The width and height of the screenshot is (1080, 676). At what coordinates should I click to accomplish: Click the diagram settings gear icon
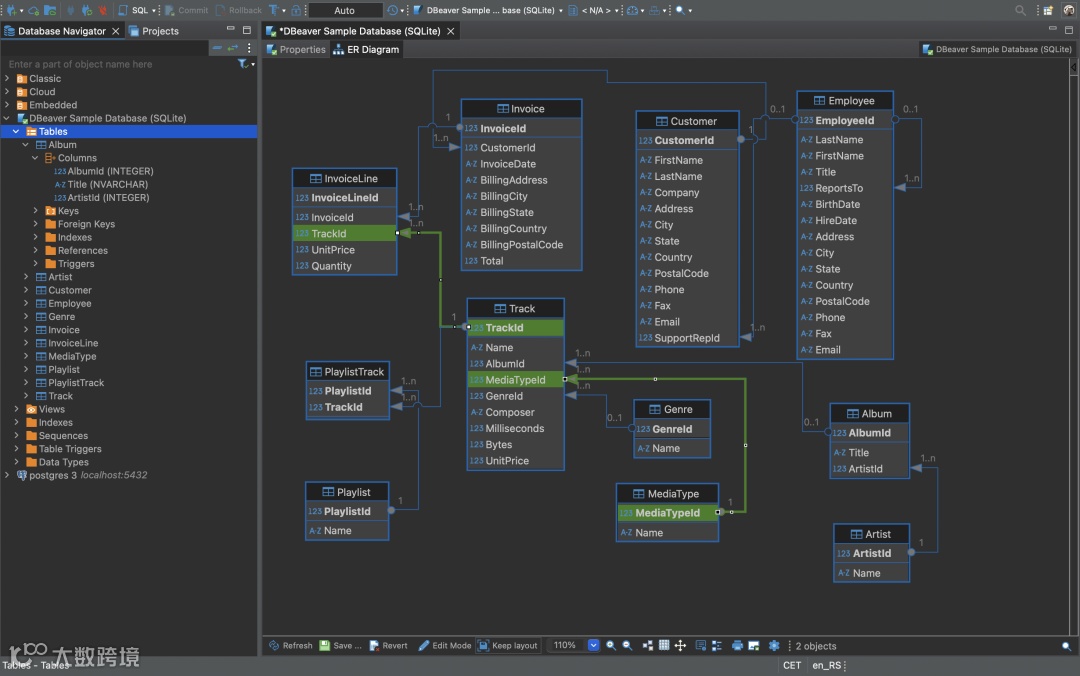[773, 646]
